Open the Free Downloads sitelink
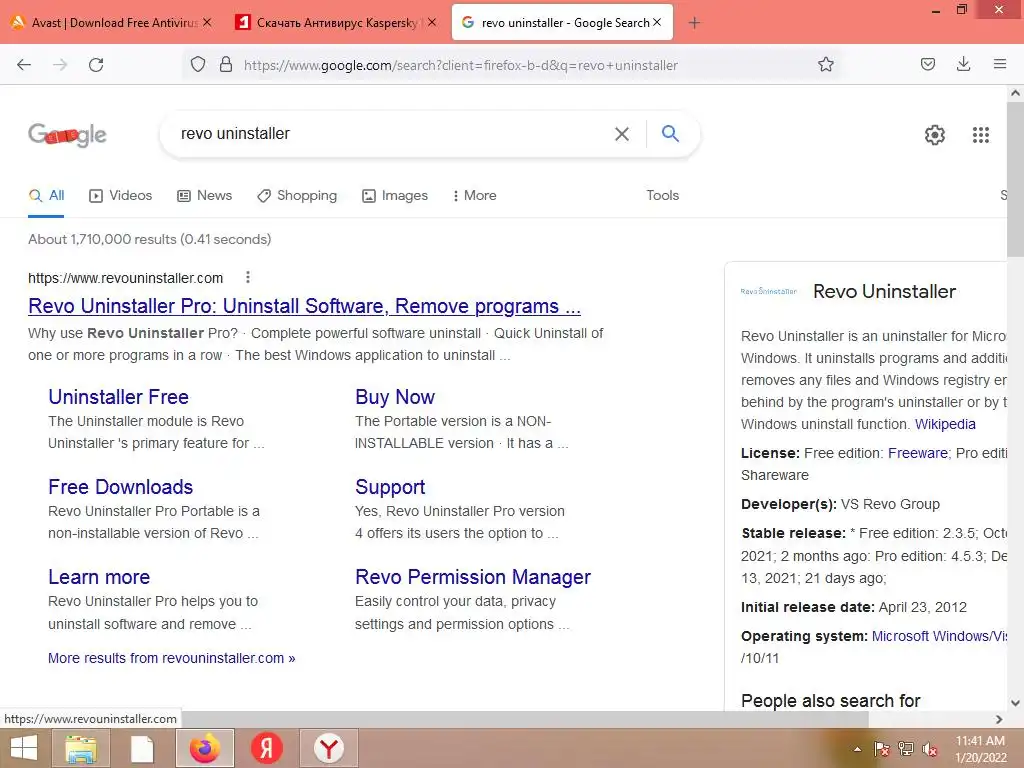The width and height of the screenshot is (1024, 768). 120,487
